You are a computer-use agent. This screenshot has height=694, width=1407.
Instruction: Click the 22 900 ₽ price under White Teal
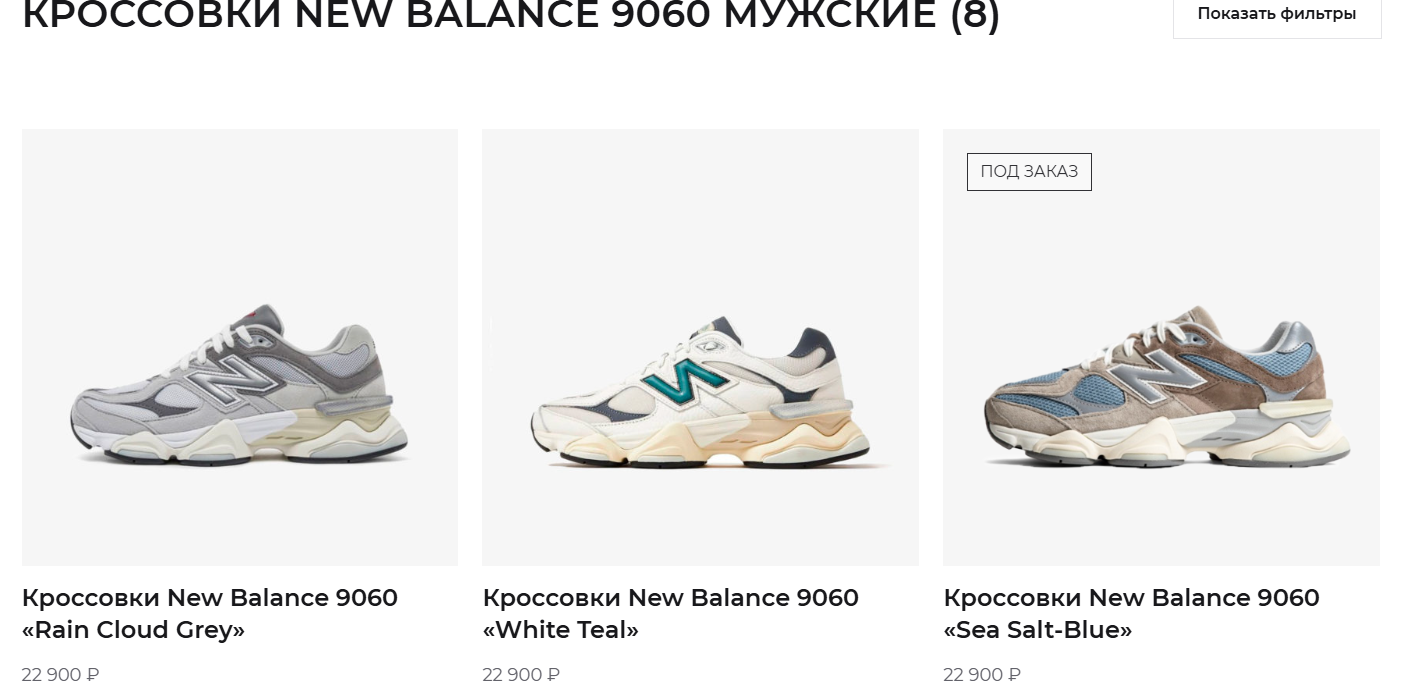click(x=521, y=675)
